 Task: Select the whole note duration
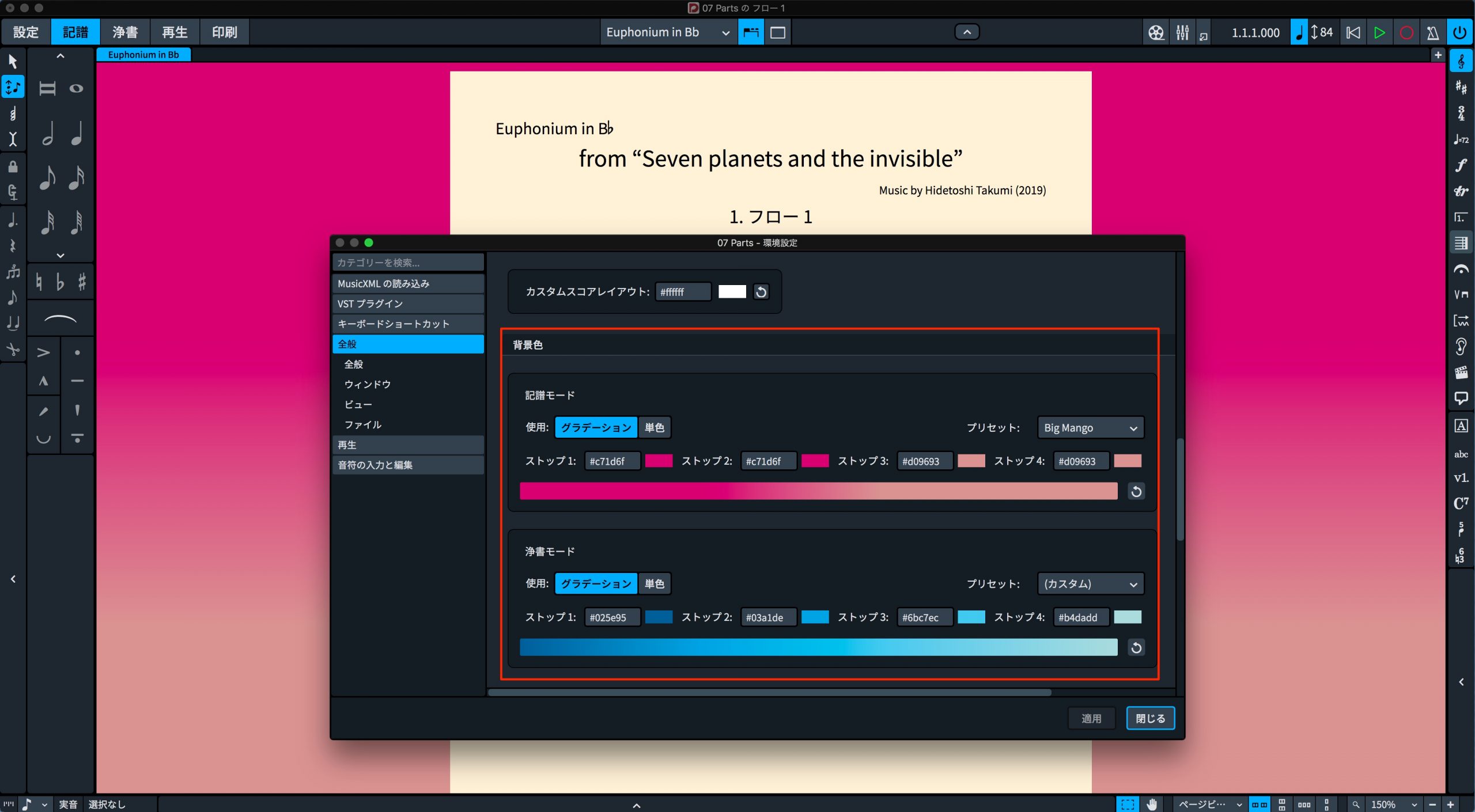pyautogui.click(x=77, y=89)
